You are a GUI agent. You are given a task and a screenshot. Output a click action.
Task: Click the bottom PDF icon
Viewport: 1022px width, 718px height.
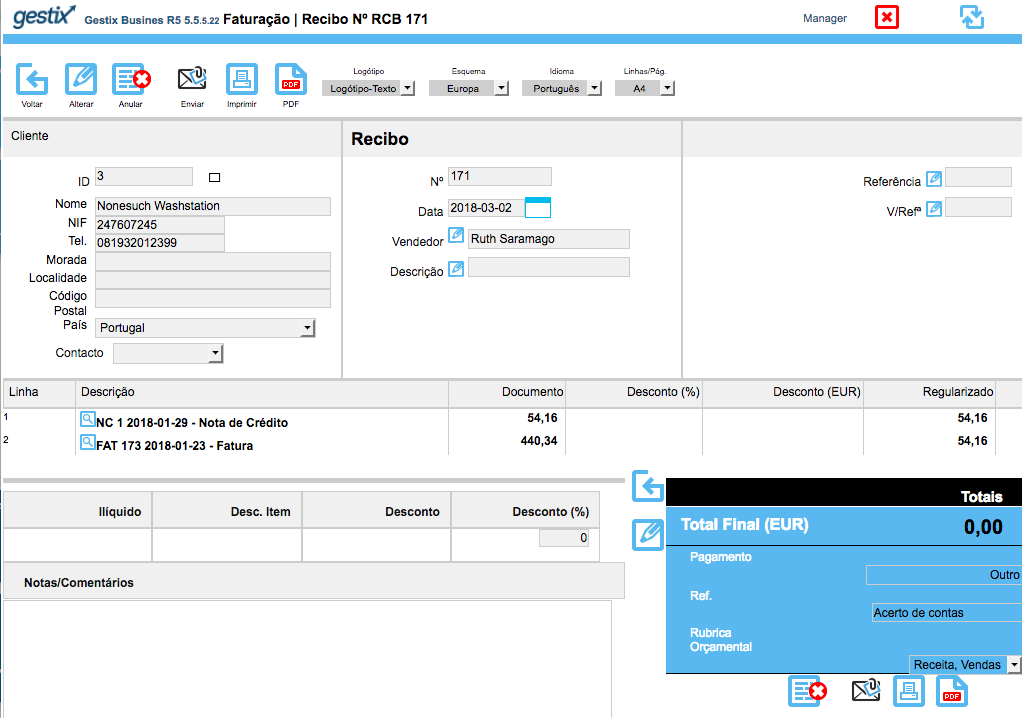click(x=952, y=691)
